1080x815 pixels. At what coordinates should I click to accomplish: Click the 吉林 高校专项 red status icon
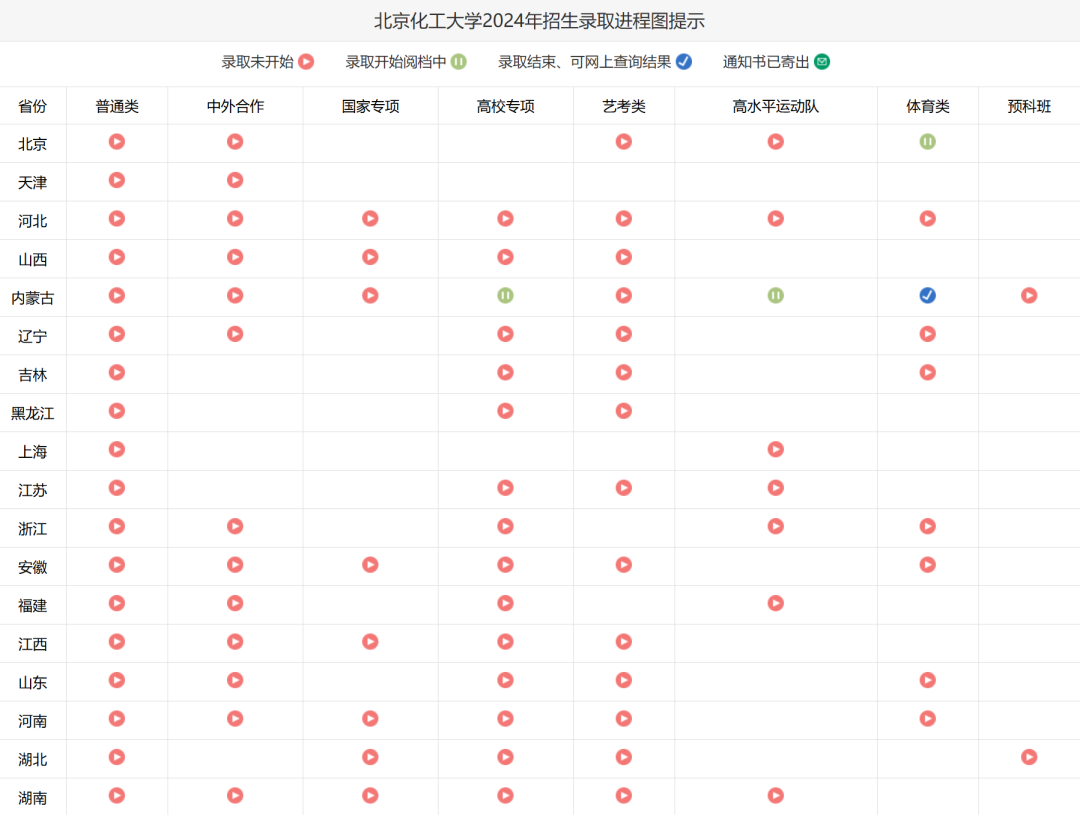tap(505, 373)
